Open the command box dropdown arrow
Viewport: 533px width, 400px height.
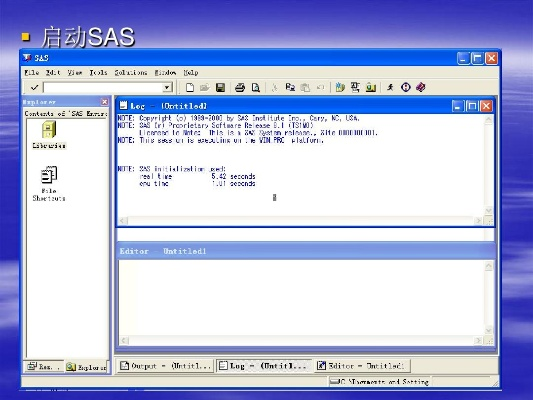(x=167, y=87)
